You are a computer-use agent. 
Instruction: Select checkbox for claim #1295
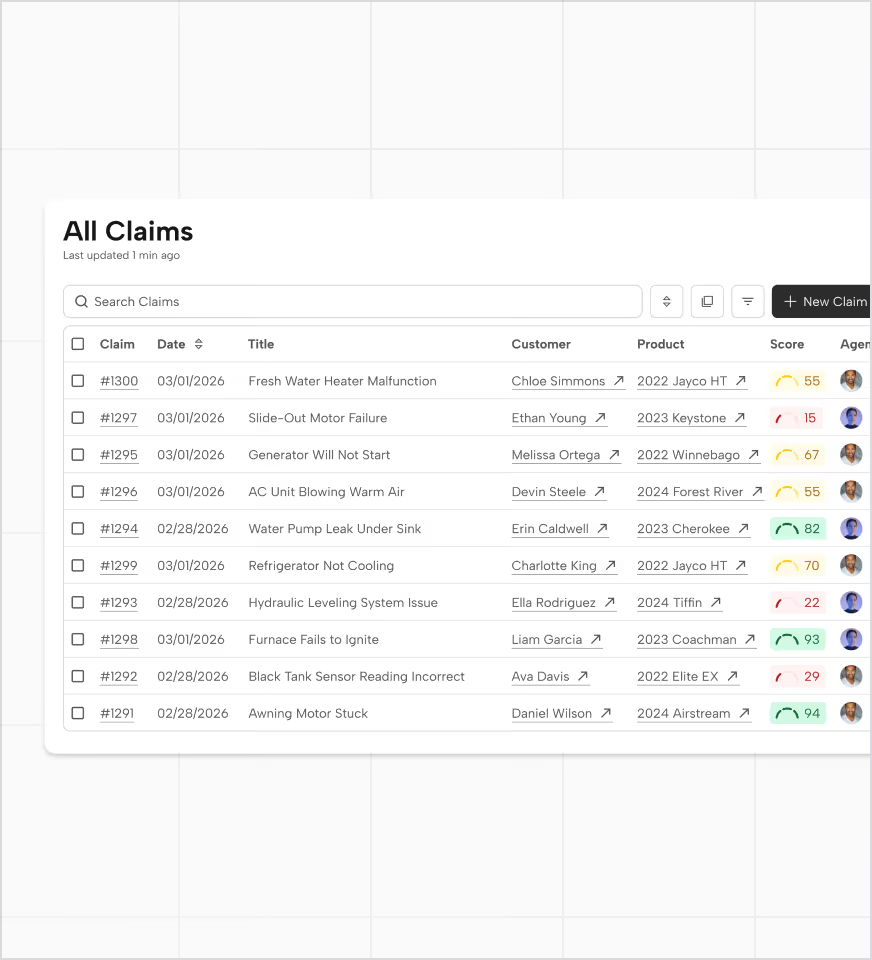(78, 454)
